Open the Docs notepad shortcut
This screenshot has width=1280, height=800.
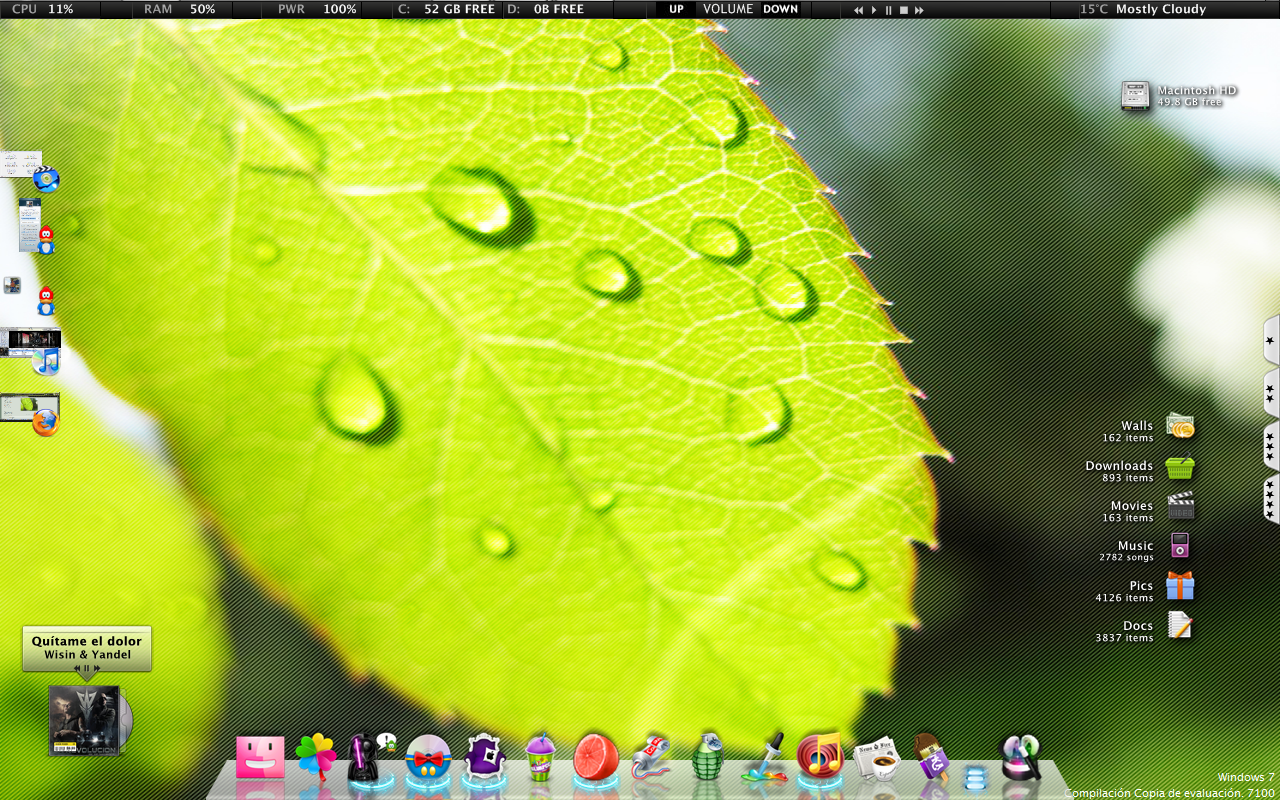coord(1180,626)
